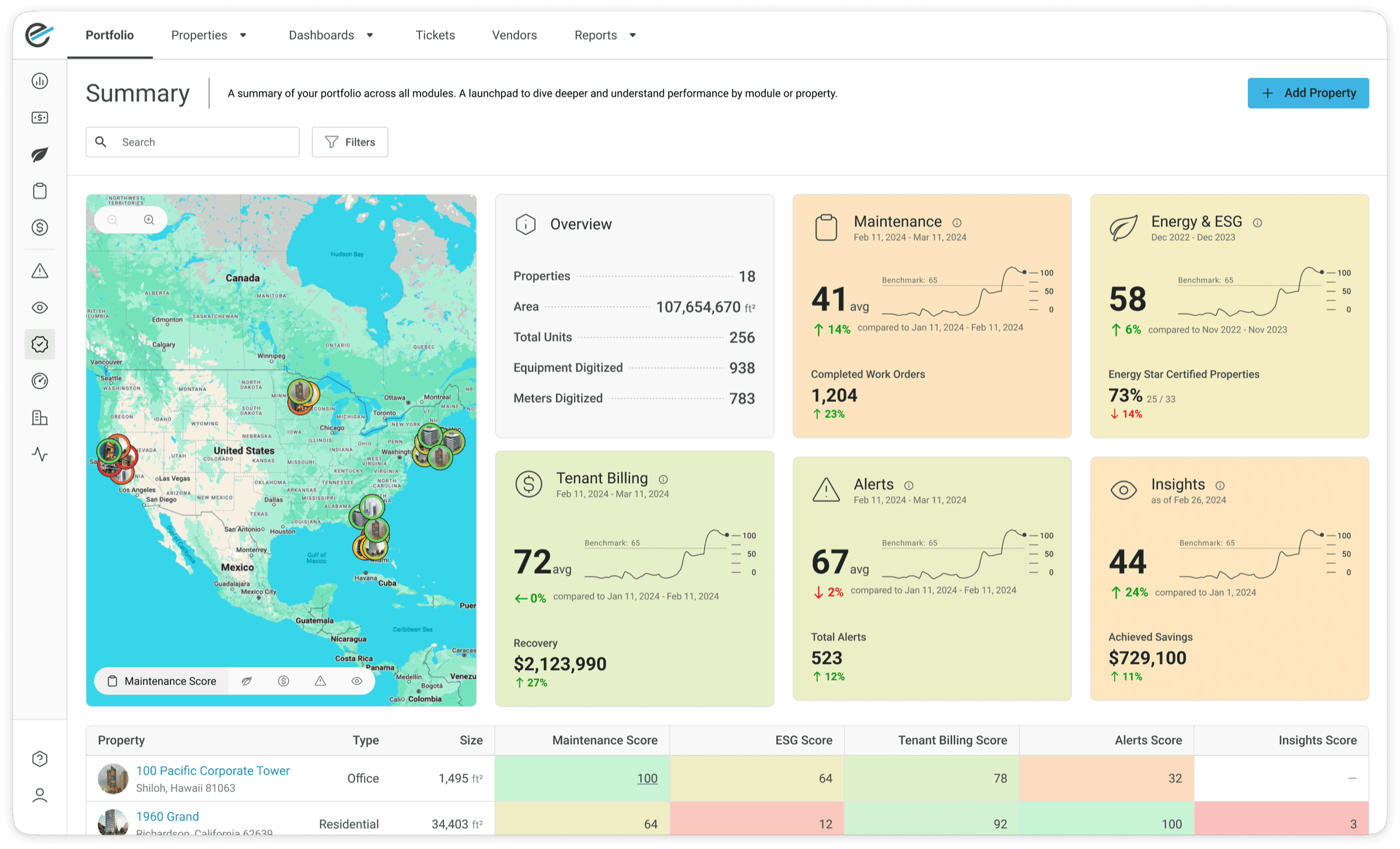The image size is (1400, 849).
Task: Select the buildings sidebar icon
Action: [x=40, y=418]
